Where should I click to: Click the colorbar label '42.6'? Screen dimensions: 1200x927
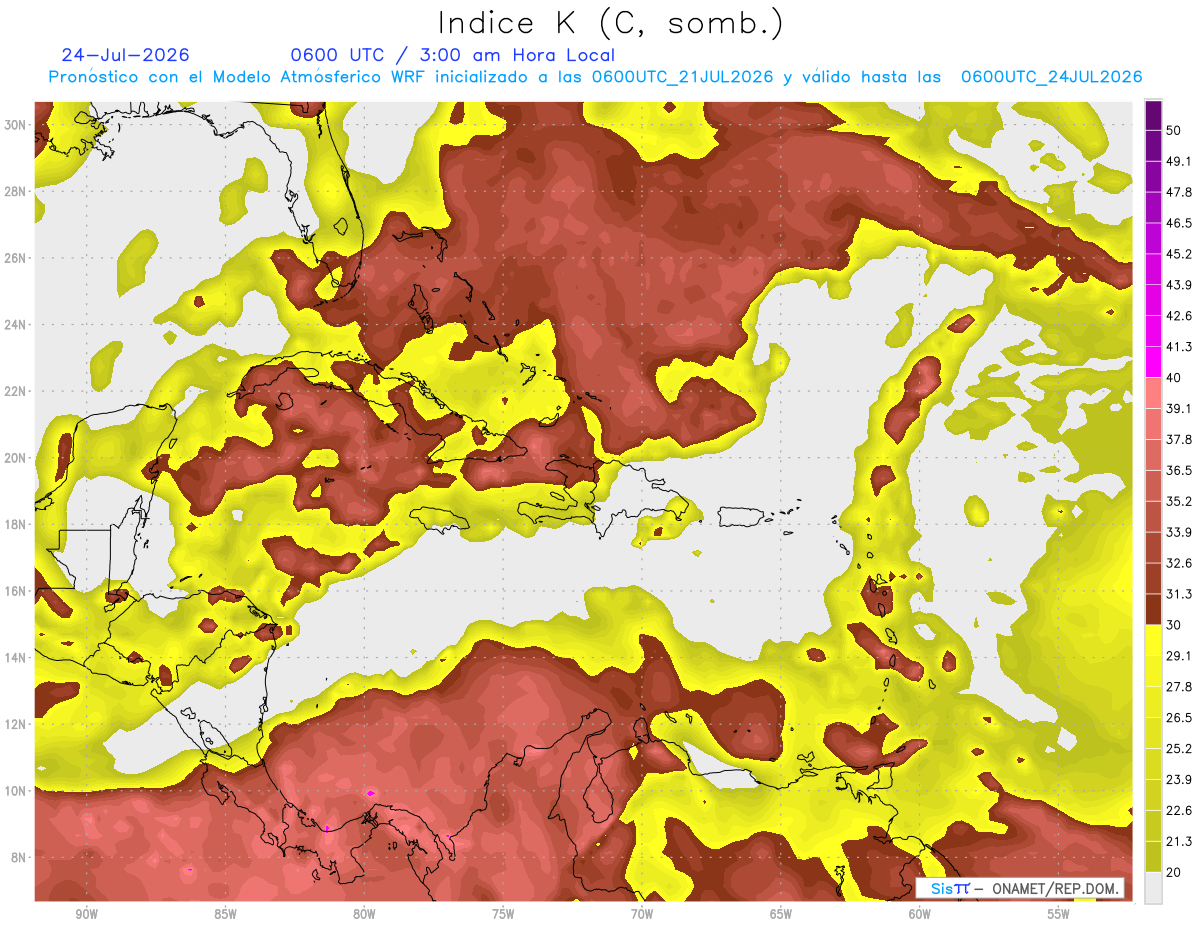click(1178, 316)
